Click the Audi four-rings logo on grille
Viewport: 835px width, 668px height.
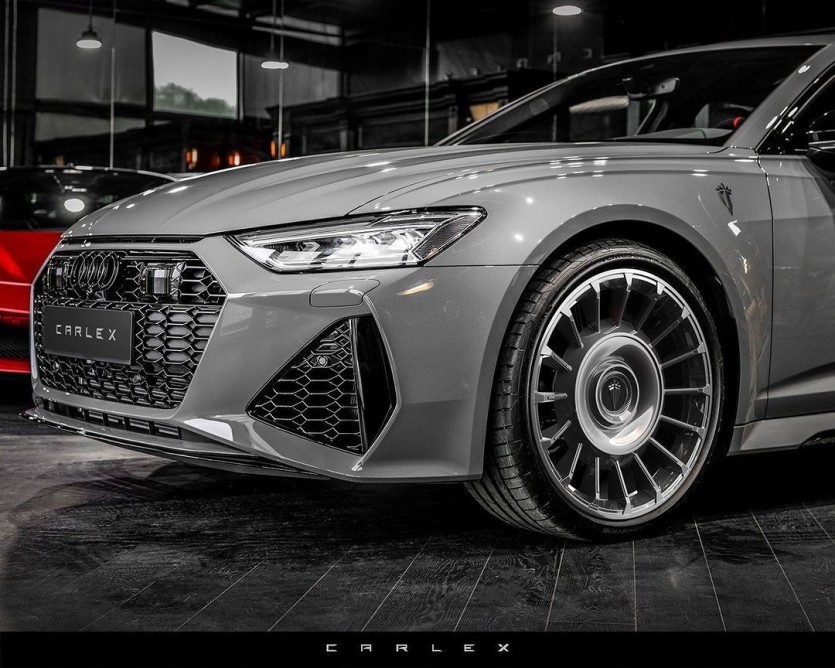point(93,271)
